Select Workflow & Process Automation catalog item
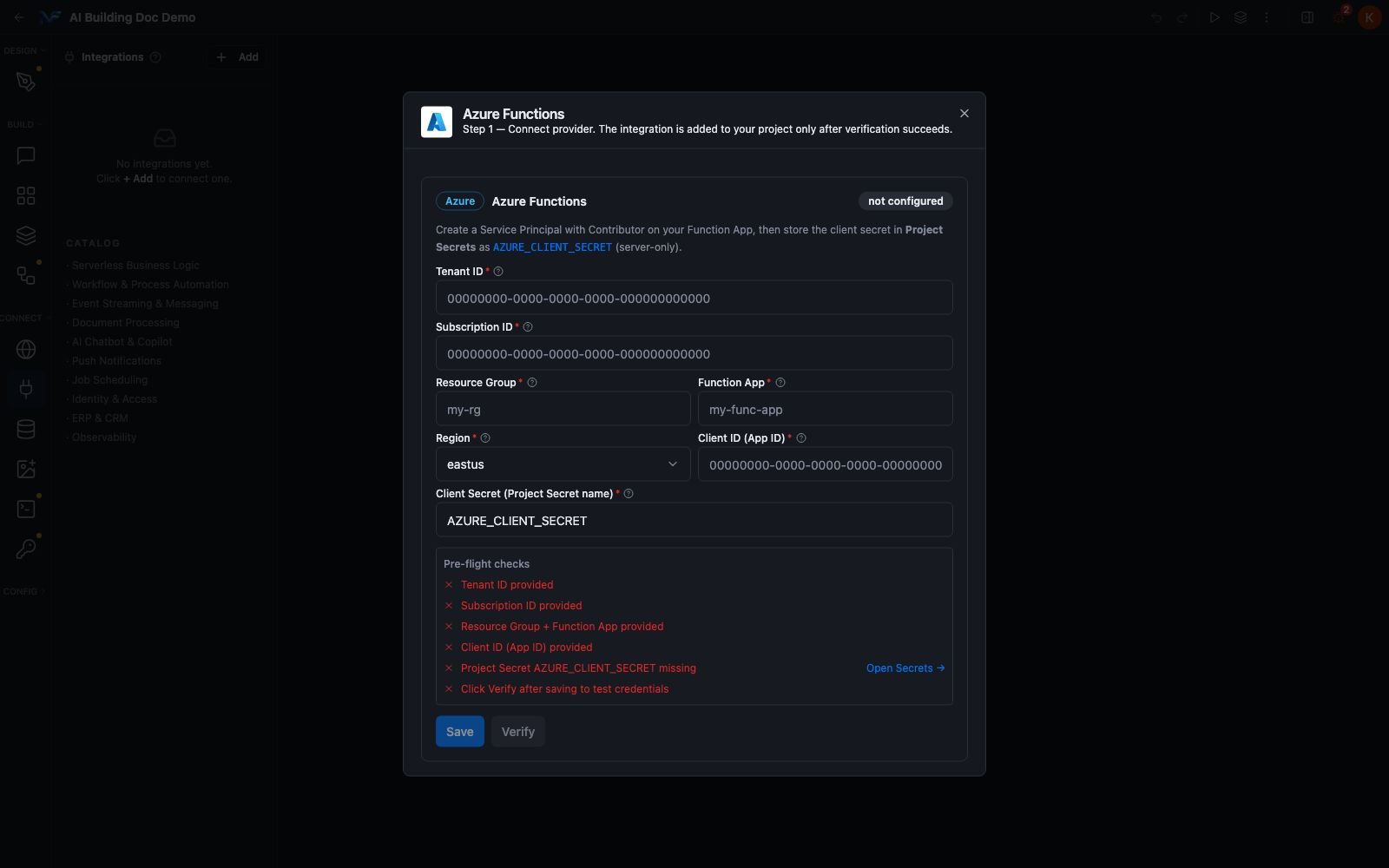 click(149, 285)
